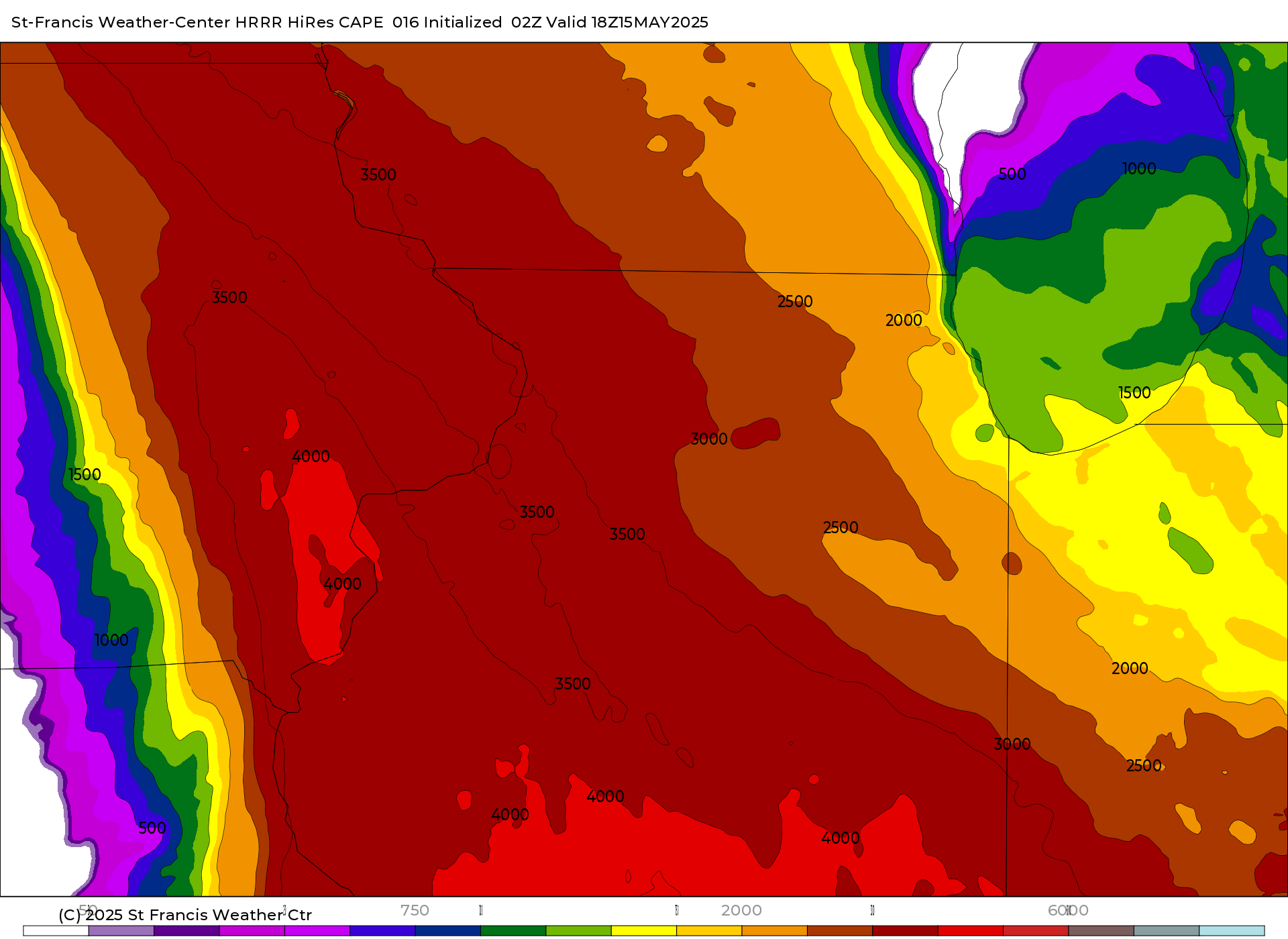1288x939 pixels.
Task: Select the gold-yellow legend swatch
Action: [x=709, y=931]
